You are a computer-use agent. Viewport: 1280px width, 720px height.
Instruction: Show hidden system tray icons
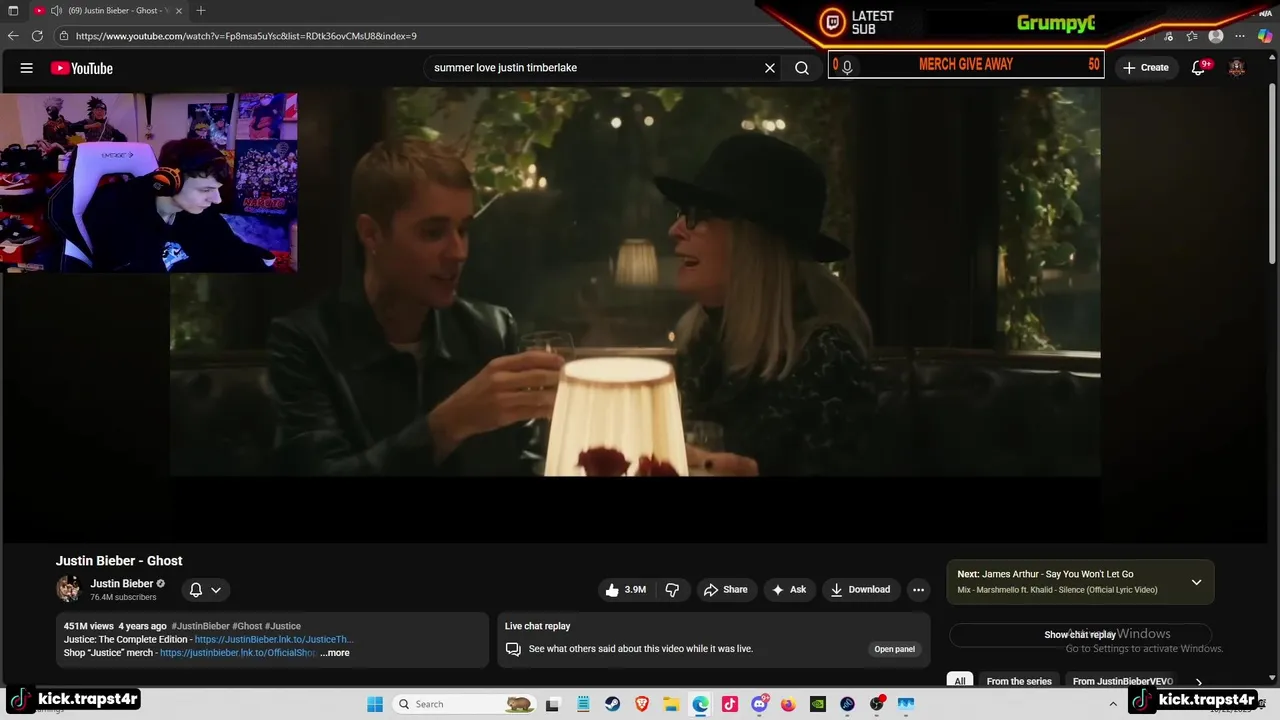[1113, 704]
